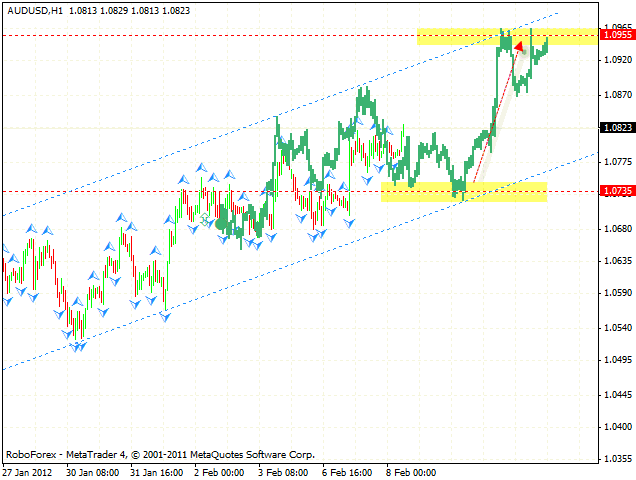Click the red arrowhead near the top

519,47
